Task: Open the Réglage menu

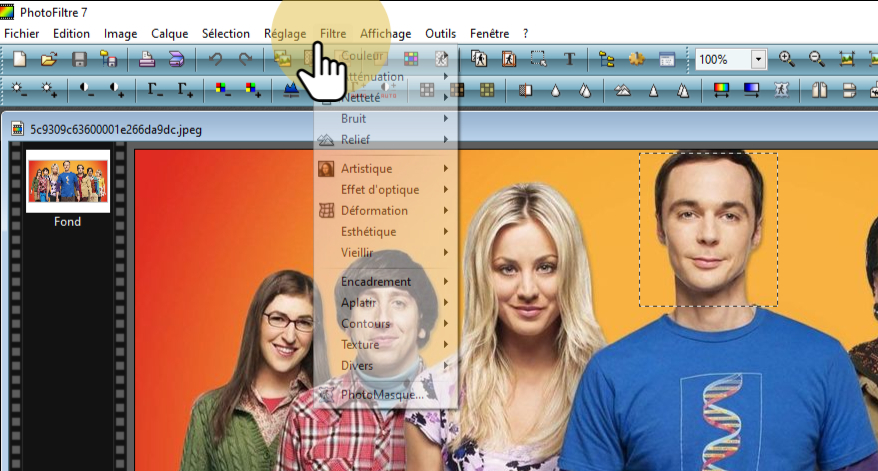Action: [285, 34]
